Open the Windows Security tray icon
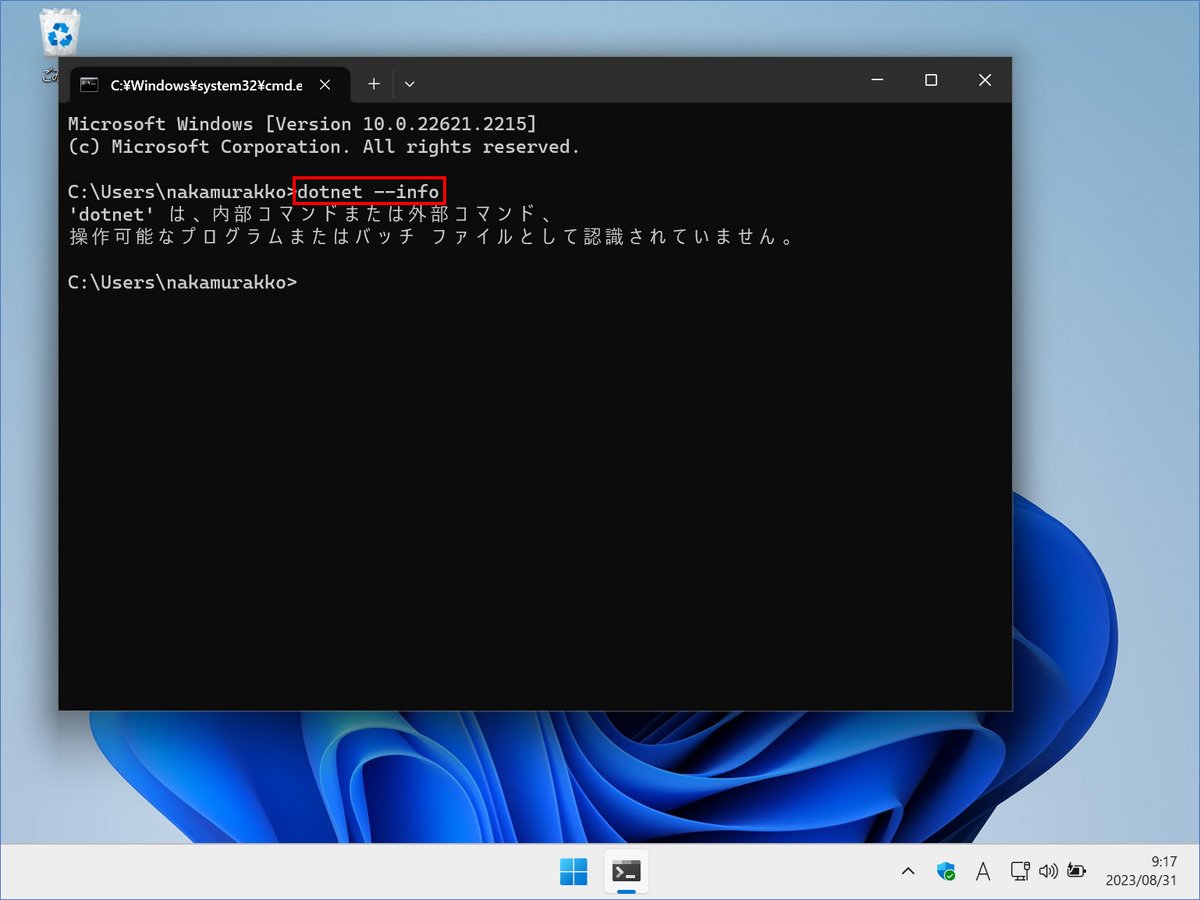The width and height of the screenshot is (1200, 900). tap(946, 872)
